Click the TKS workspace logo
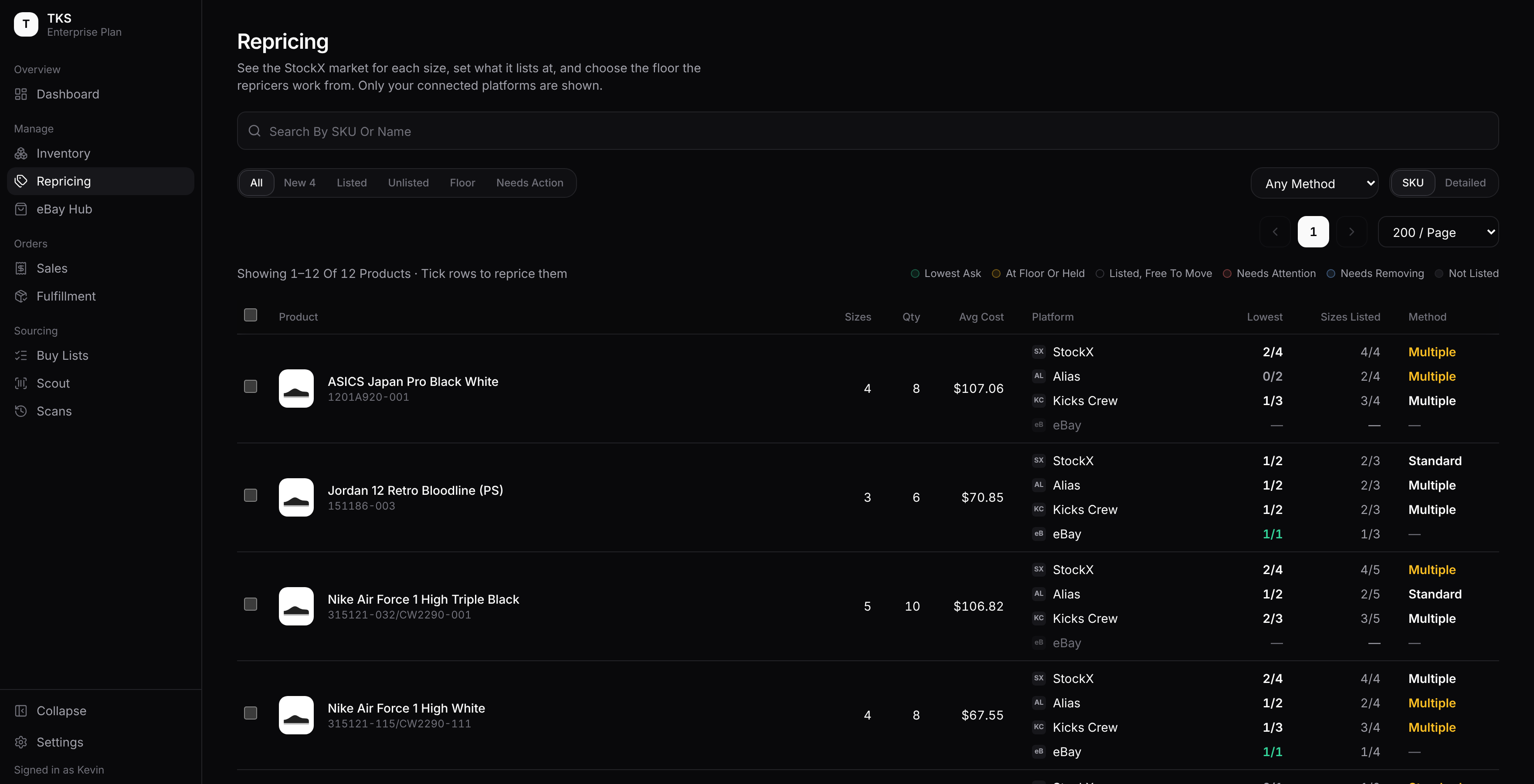The image size is (1534, 784). [26, 24]
